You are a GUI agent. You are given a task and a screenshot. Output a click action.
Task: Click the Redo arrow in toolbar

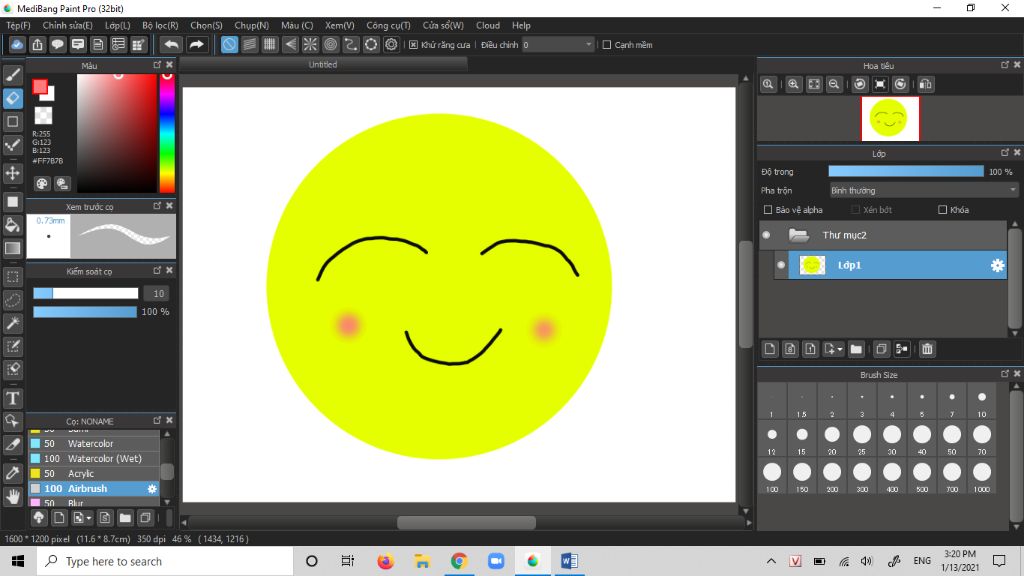[x=196, y=44]
